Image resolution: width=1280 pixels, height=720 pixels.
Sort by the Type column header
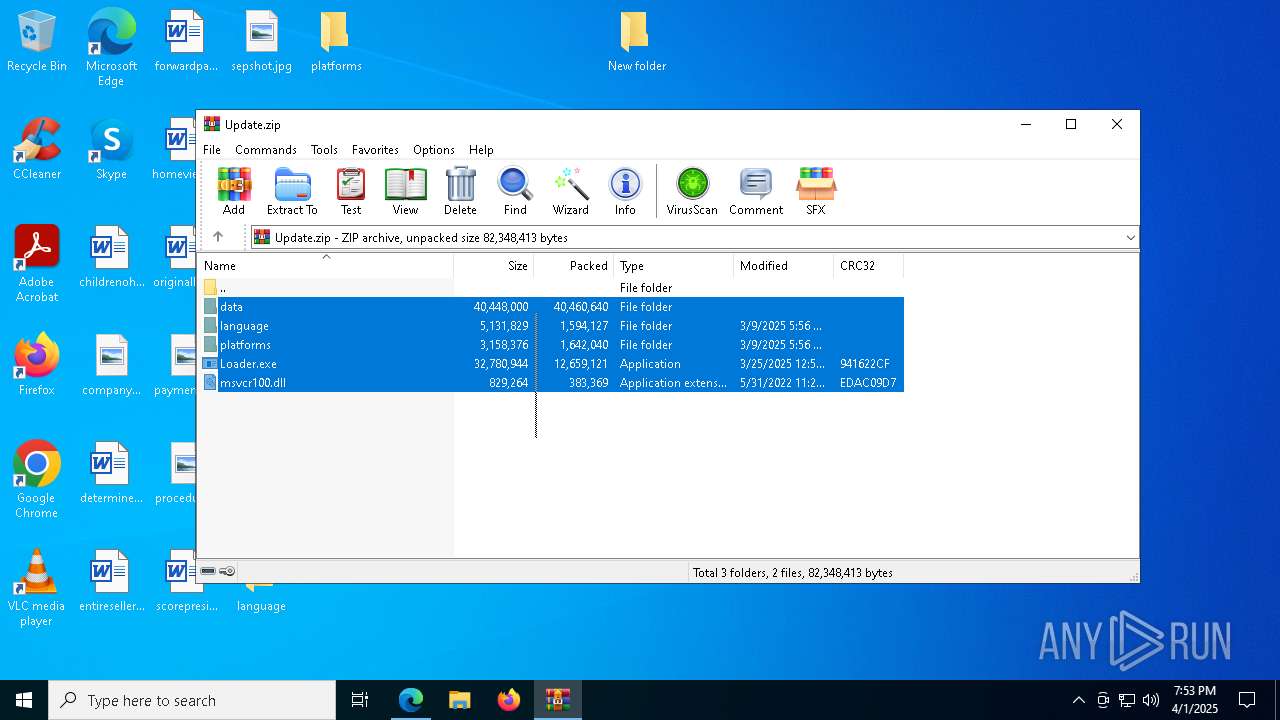674,266
